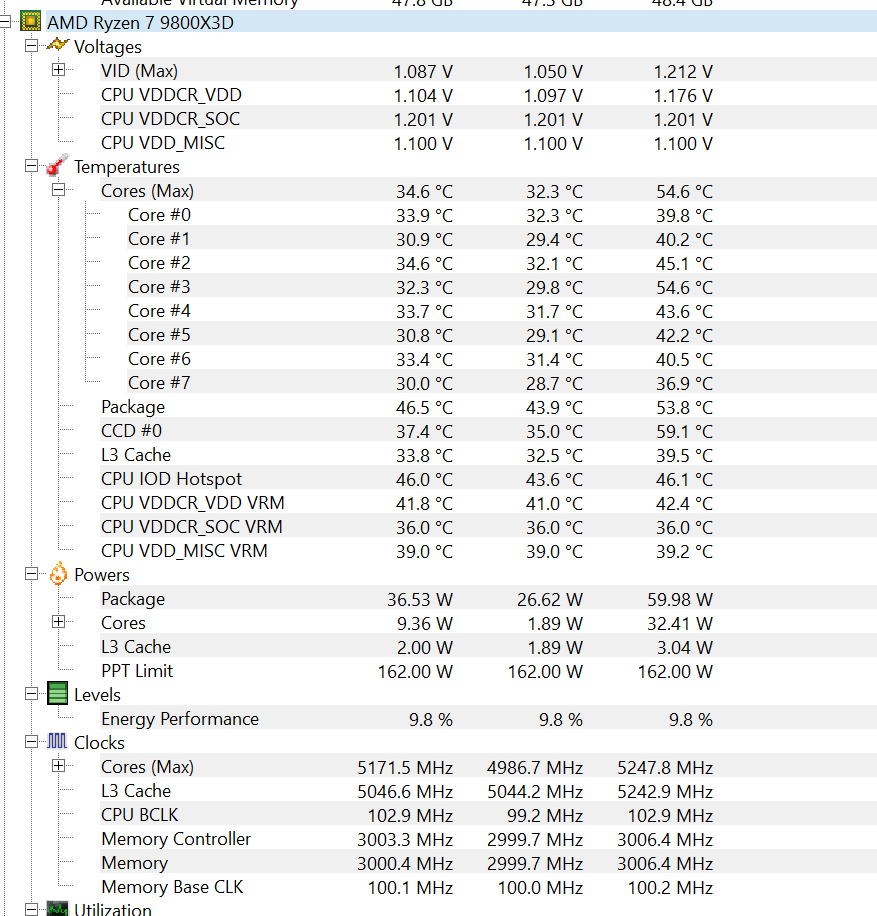Click the Temperatures thermometer icon
Image resolution: width=877 pixels, height=916 pixels.
point(58,165)
